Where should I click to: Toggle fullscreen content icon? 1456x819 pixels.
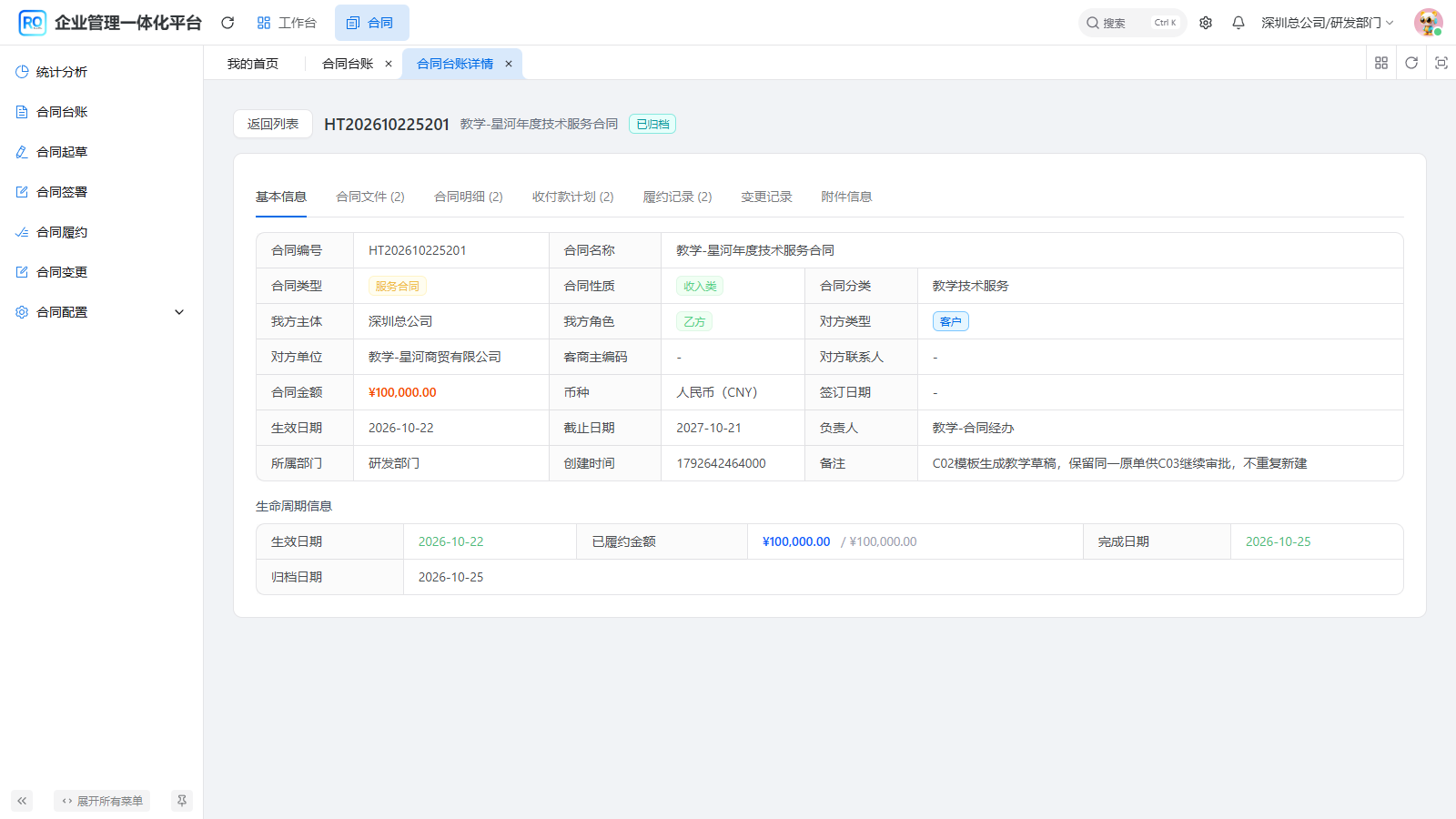pos(1441,63)
